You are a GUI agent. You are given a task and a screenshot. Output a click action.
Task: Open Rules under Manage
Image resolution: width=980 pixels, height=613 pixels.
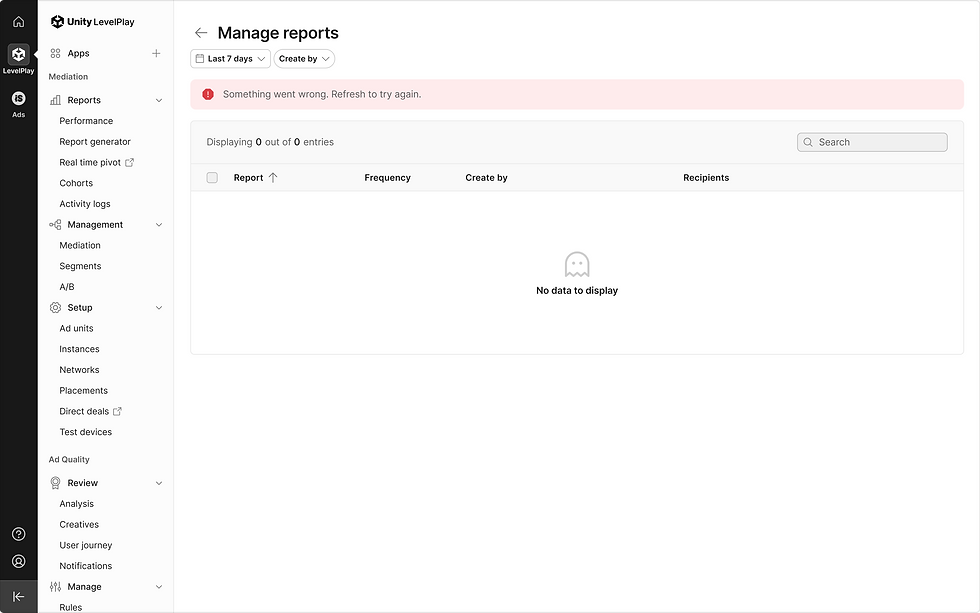coord(71,607)
